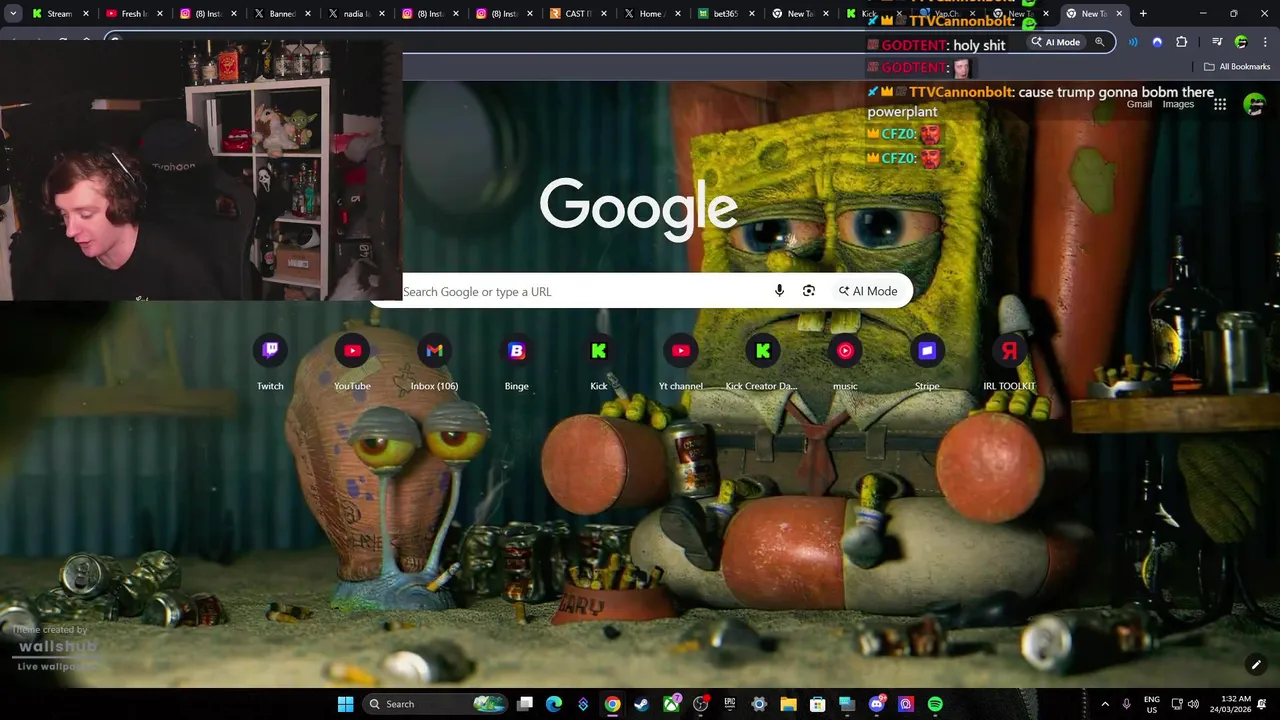Open the Kick shortcut tile

pyautogui.click(x=598, y=362)
